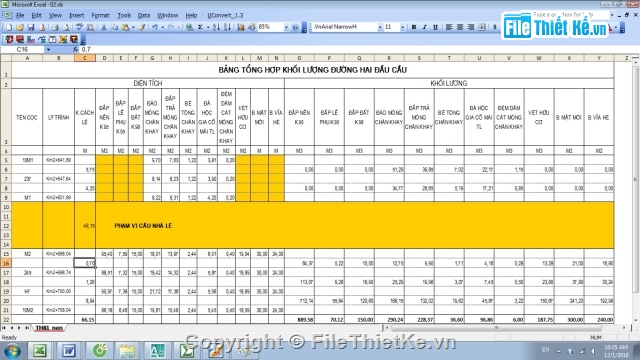
Task: Click the DIỆN TÍCH header cell
Action: (x=148, y=83)
